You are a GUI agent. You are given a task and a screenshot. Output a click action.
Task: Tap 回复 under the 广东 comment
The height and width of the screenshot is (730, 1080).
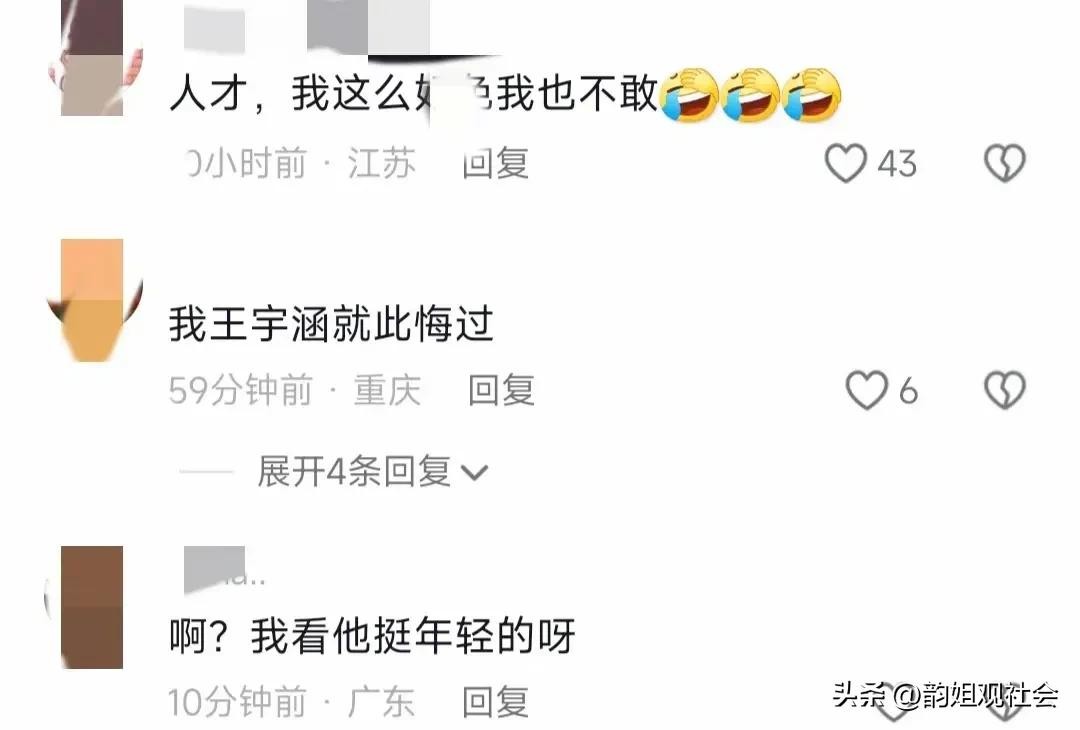click(495, 702)
